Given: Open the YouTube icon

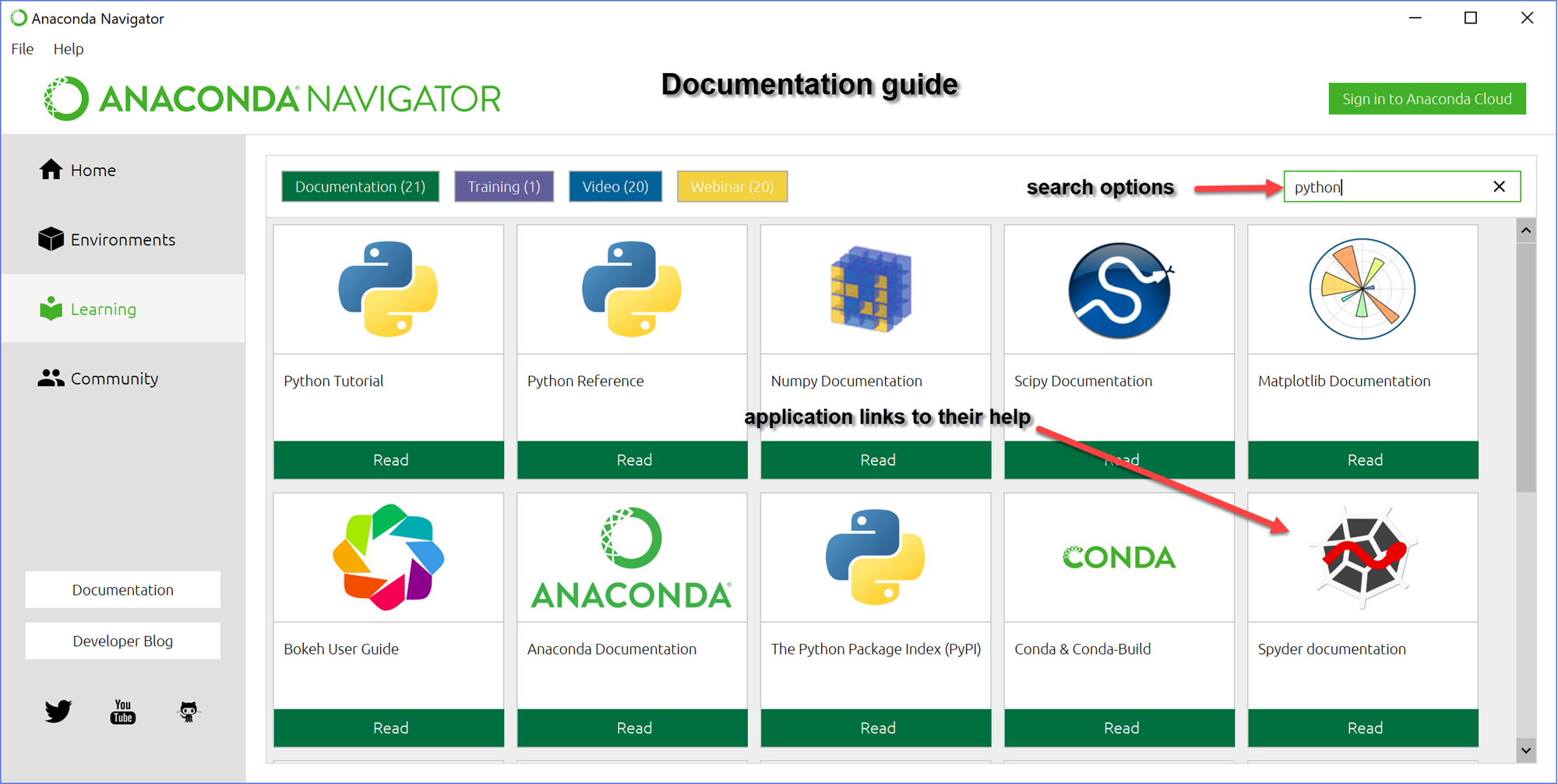Looking at the screenshot, I should coord(122,712).
